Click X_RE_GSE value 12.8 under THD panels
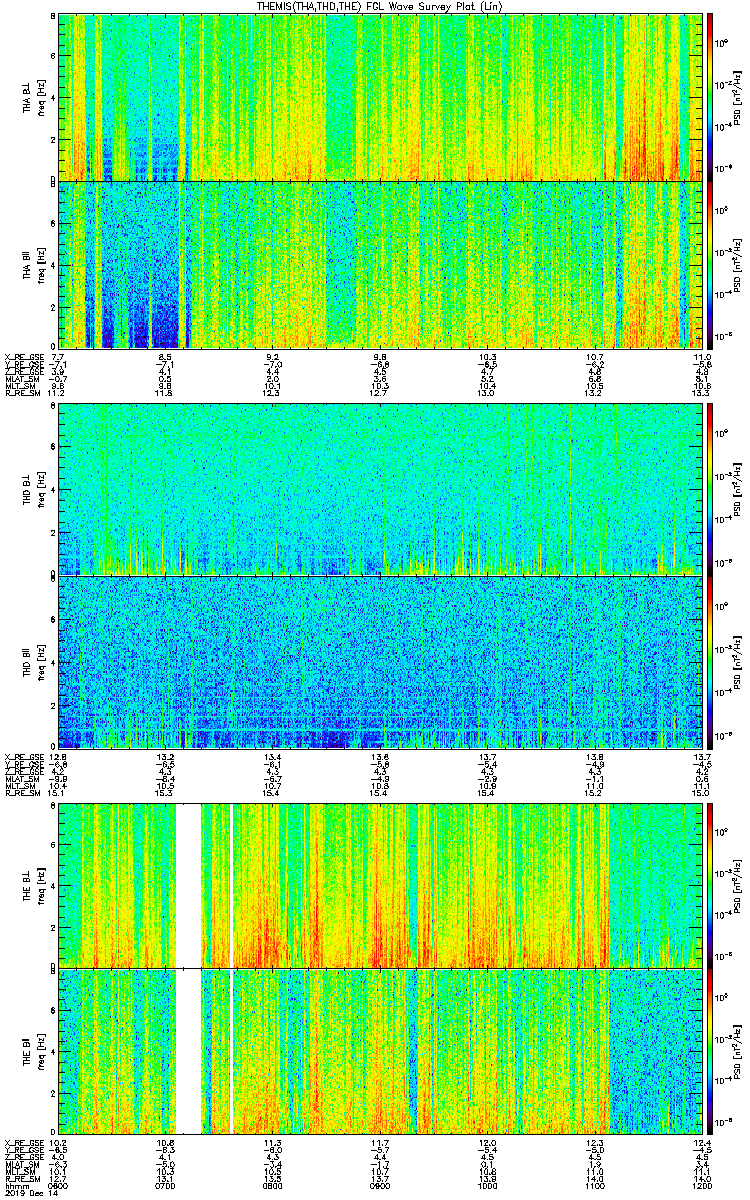This screenshot has width=750, height=1200. pos(58,757)
